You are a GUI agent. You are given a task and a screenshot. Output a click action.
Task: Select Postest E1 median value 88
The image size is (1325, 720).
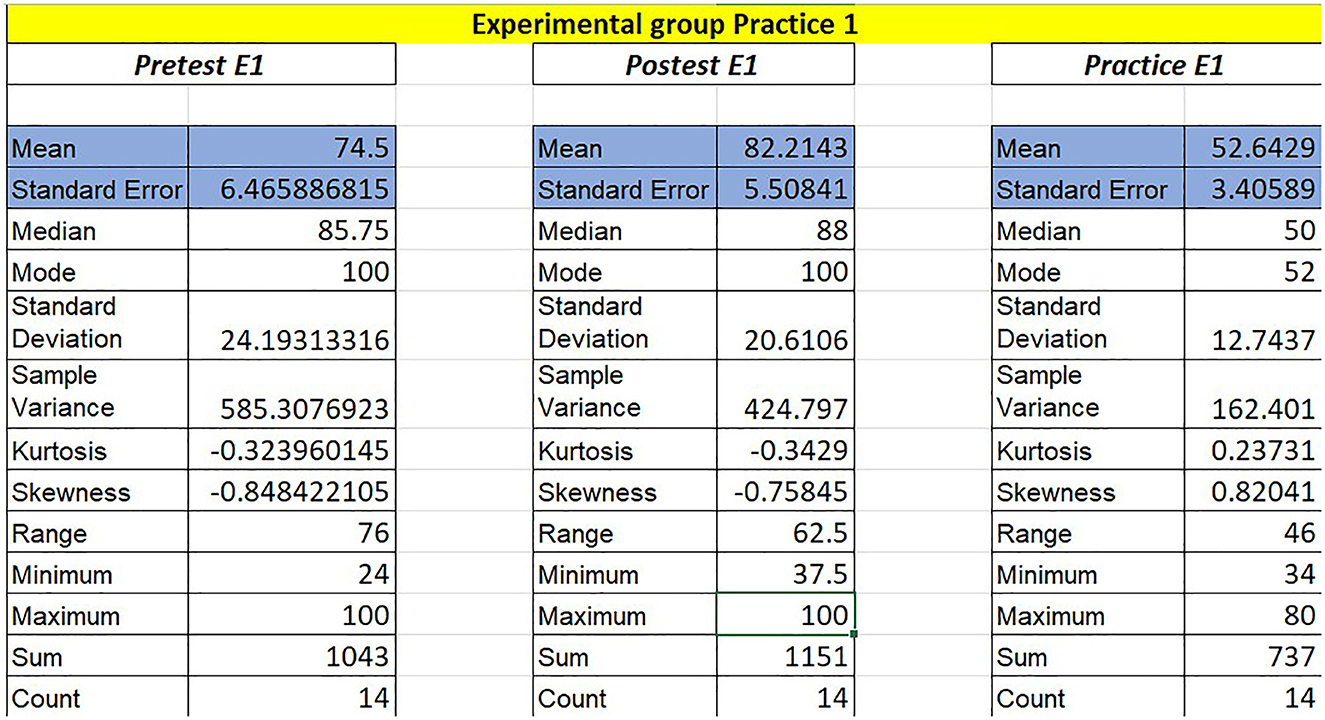pyautogui.click(x=785, y=231)
